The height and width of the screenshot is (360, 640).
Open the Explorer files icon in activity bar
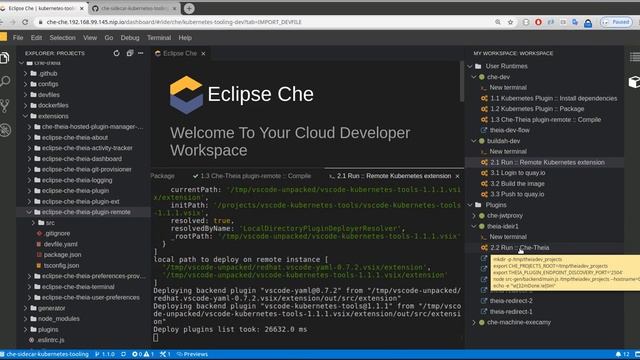coord(5,58)
